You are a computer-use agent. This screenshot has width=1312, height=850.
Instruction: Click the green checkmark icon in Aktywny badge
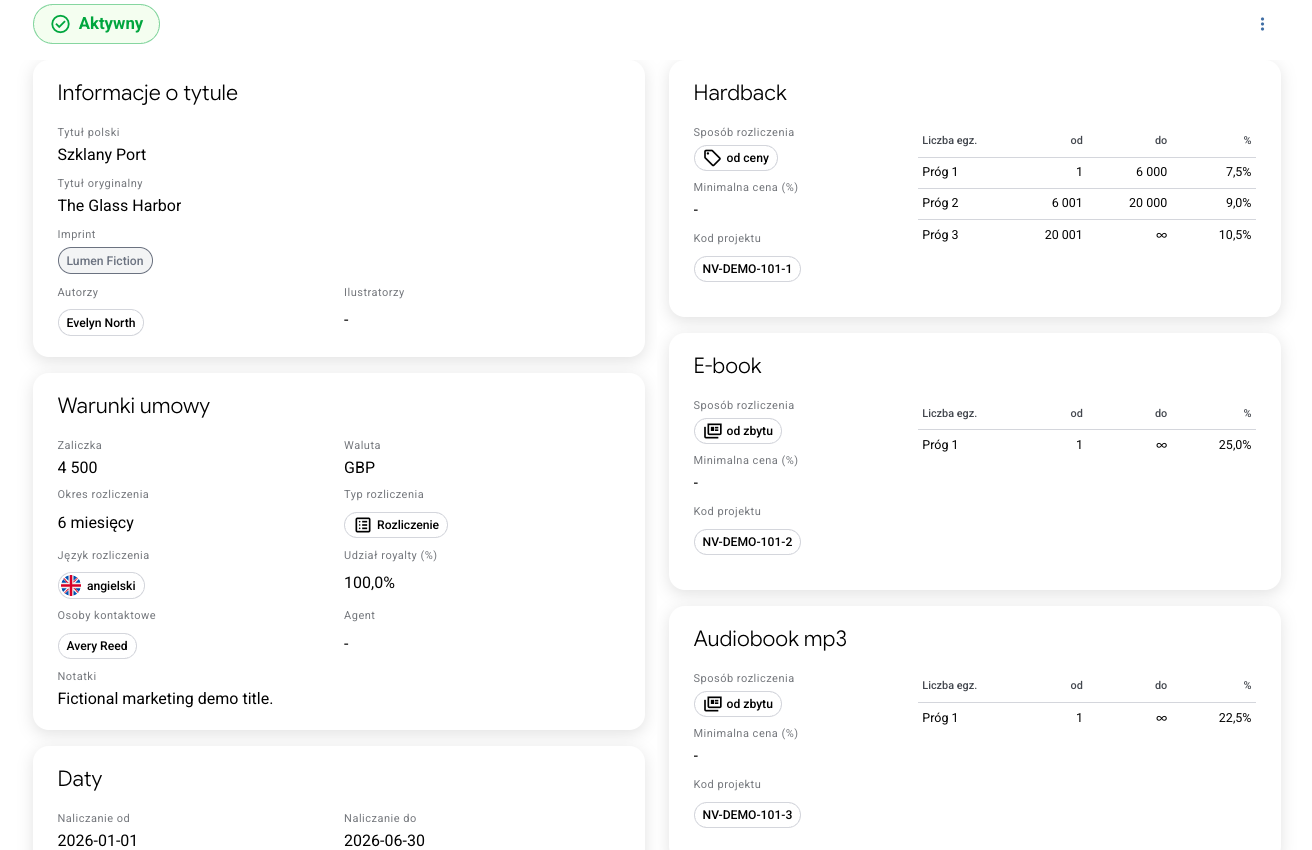coord(60,24)
